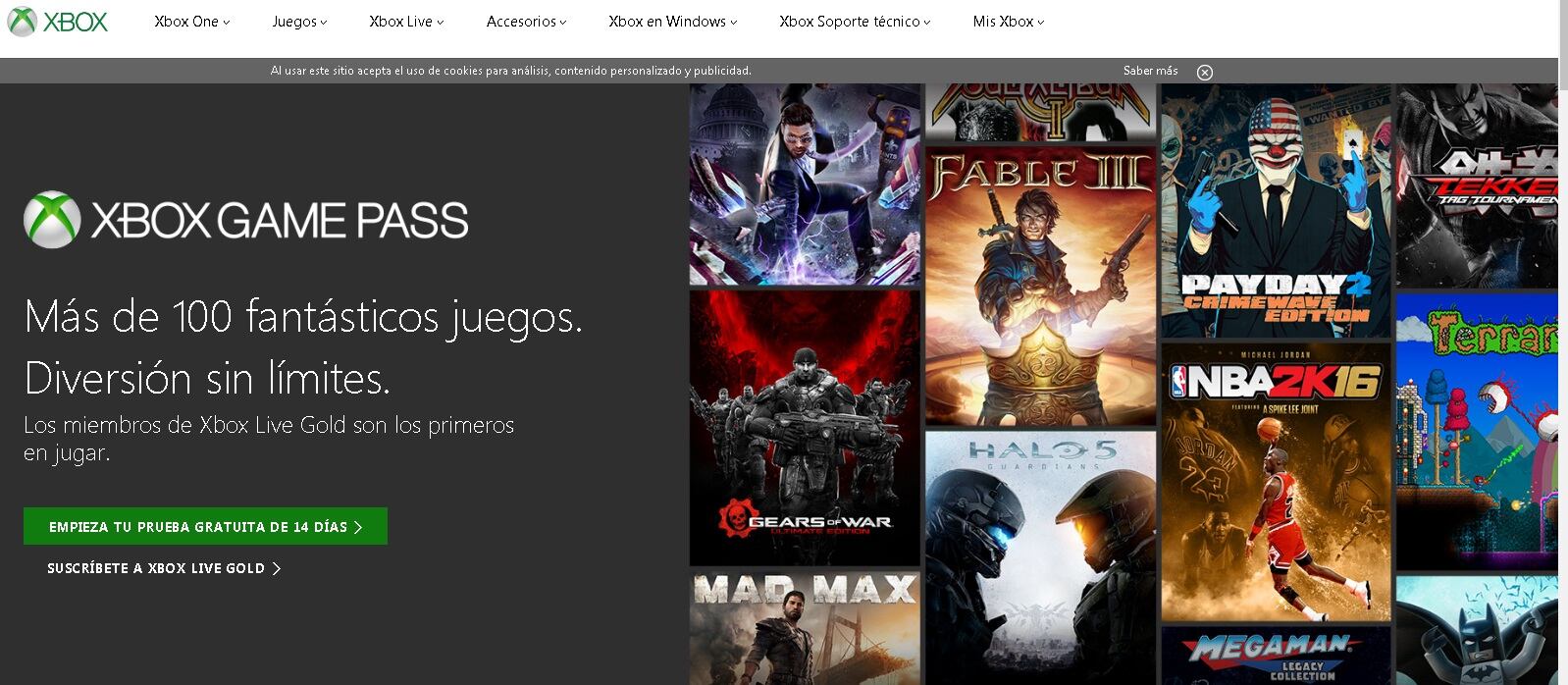
Task: Select the Payday 2 Crimewave Edition cover
Action: tap(1276, 211)
